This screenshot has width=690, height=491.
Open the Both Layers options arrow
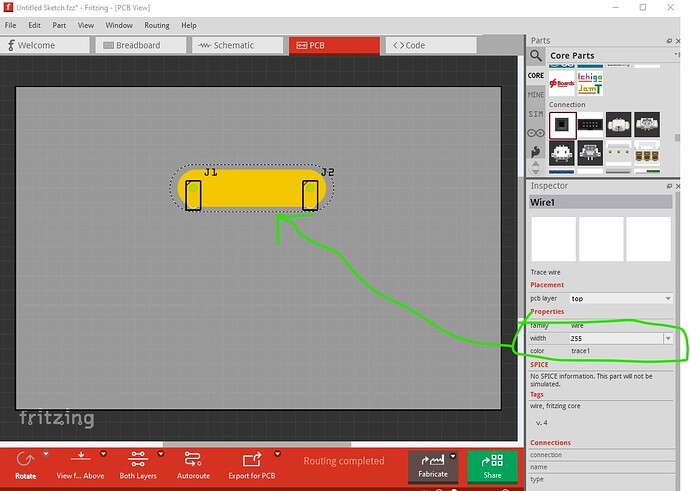pyautogui.click(x=161, y=454)
